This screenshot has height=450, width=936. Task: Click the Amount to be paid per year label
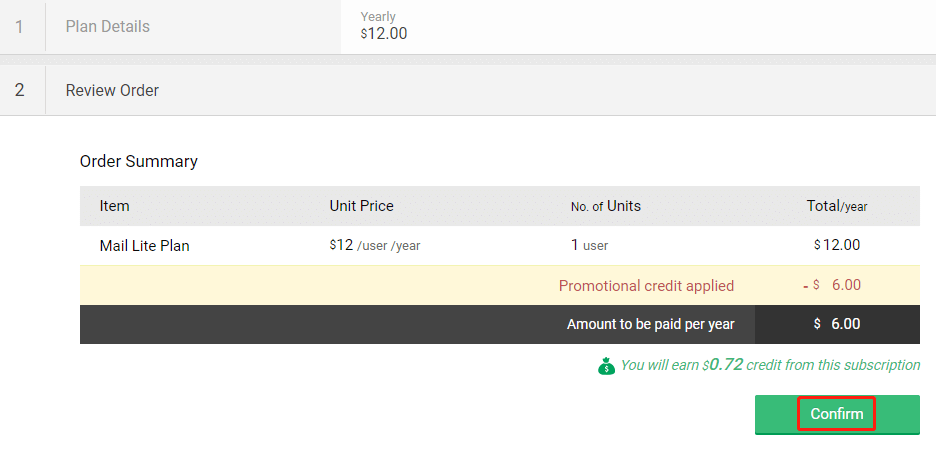tap(650, 324)
